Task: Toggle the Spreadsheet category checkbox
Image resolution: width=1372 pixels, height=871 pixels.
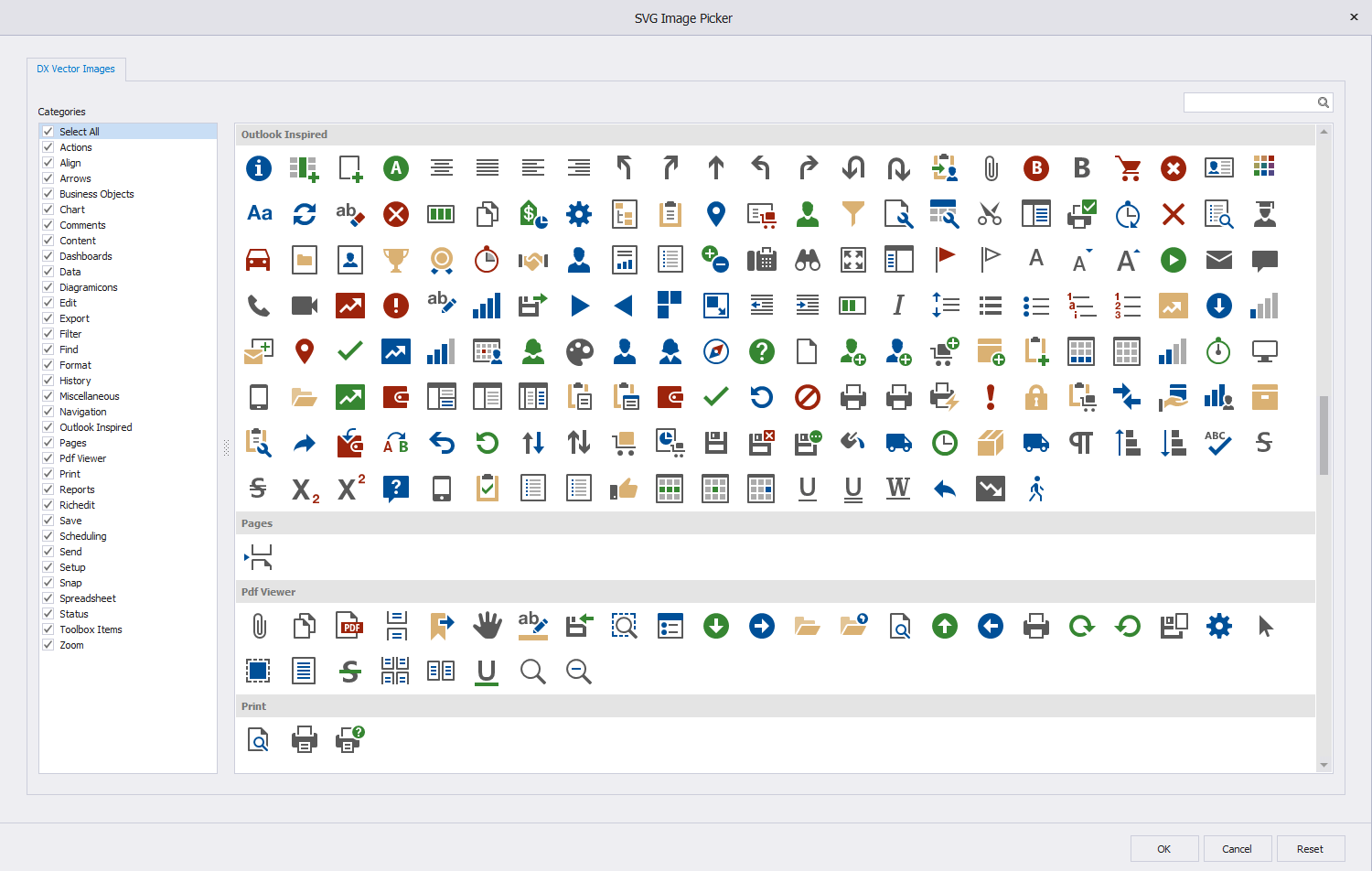Action: point(48,597)
